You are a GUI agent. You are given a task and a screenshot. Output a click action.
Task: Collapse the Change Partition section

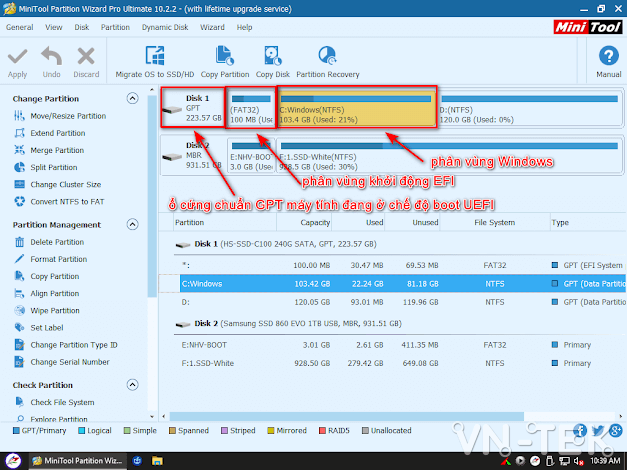132,98
